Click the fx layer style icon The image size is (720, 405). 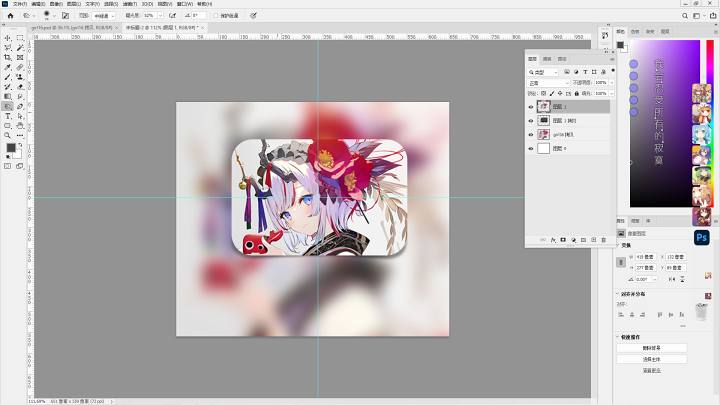(x=553, y=240)
